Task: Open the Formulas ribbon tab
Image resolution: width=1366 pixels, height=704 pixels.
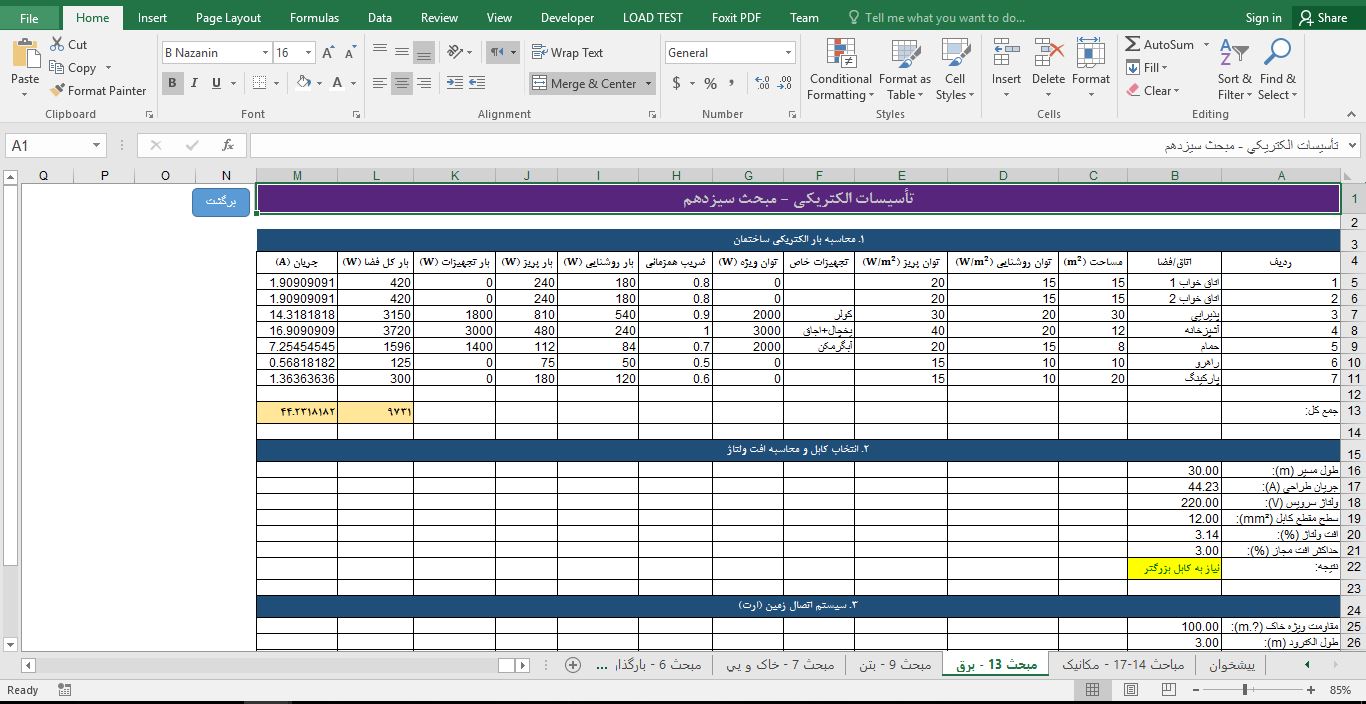Action: click(314, 17)
